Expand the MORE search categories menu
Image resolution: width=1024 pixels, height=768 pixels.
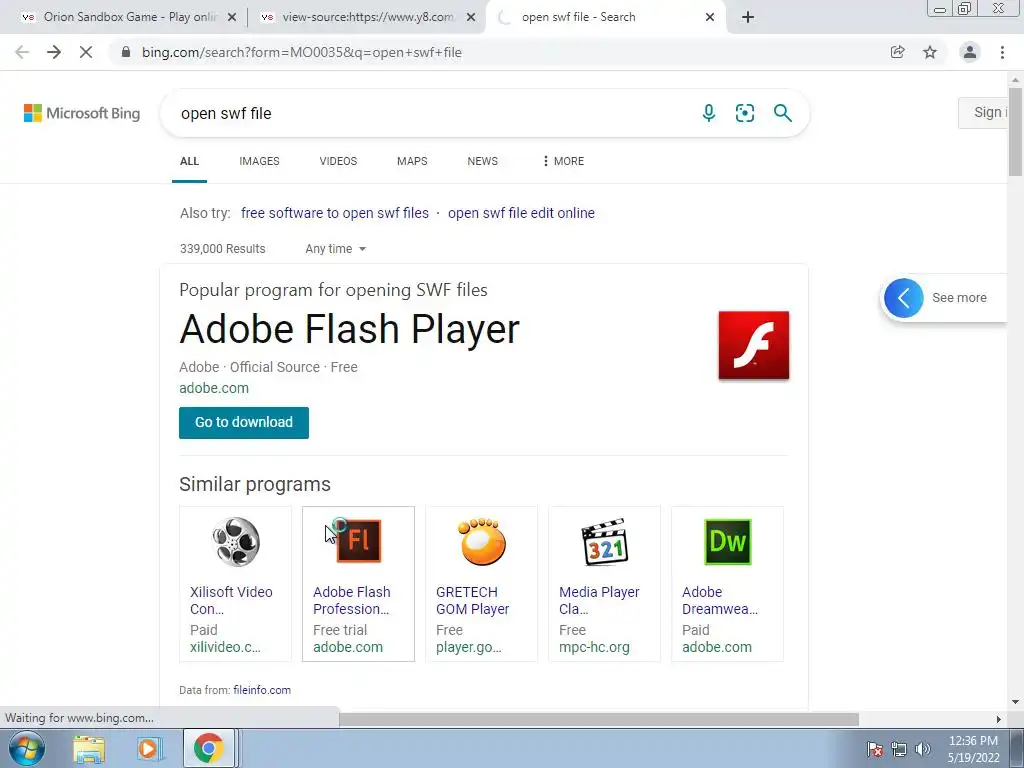(x=563, y=161)
